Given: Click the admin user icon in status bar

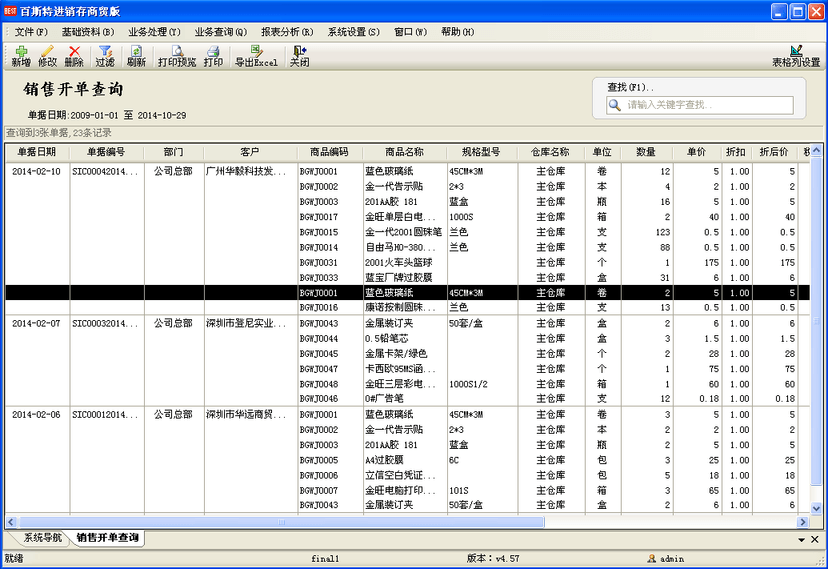Looking at the screenshot, I should tap(652, 558).
